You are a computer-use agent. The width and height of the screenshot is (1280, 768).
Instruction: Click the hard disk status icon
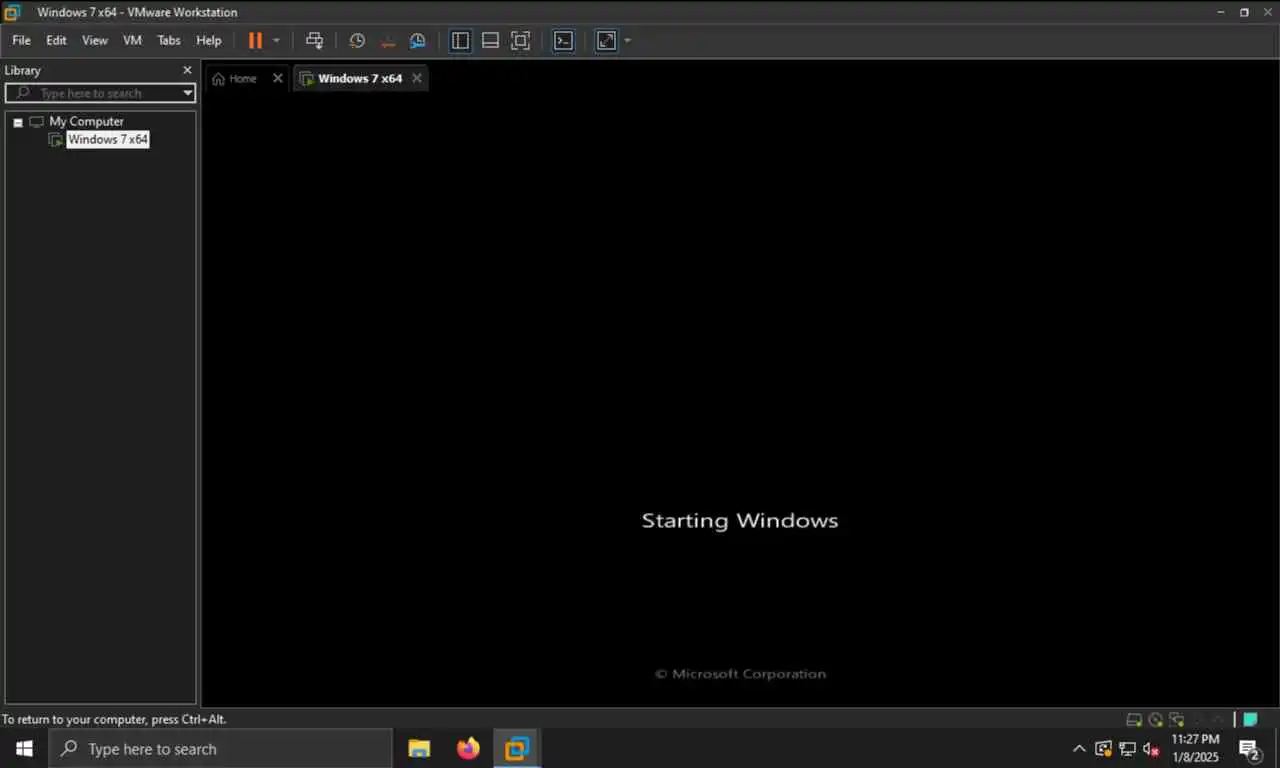click(1134, 719)
